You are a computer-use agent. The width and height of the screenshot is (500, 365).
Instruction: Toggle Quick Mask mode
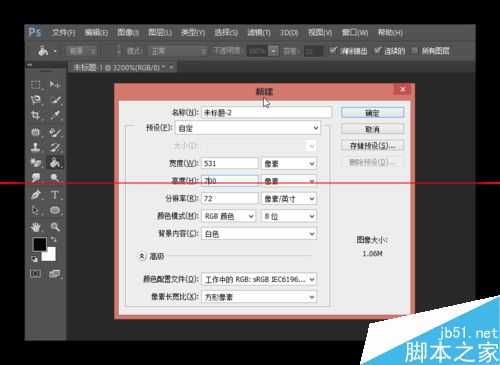(x=36, y=274)
